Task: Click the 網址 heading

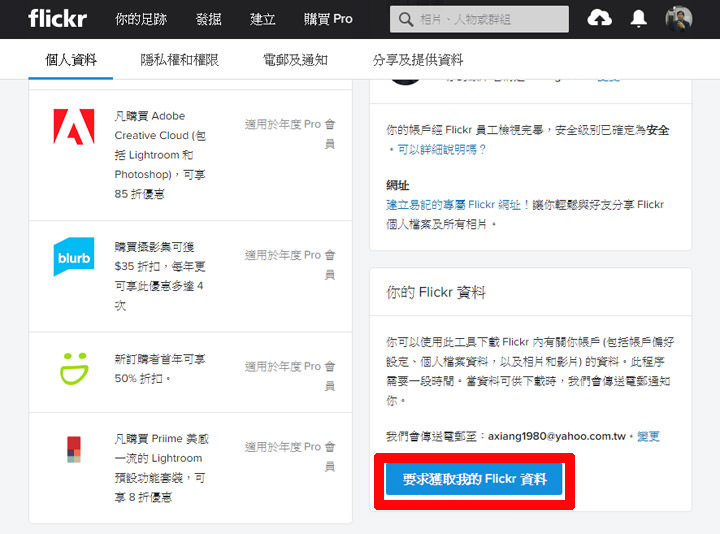Action: click(397, 185)
